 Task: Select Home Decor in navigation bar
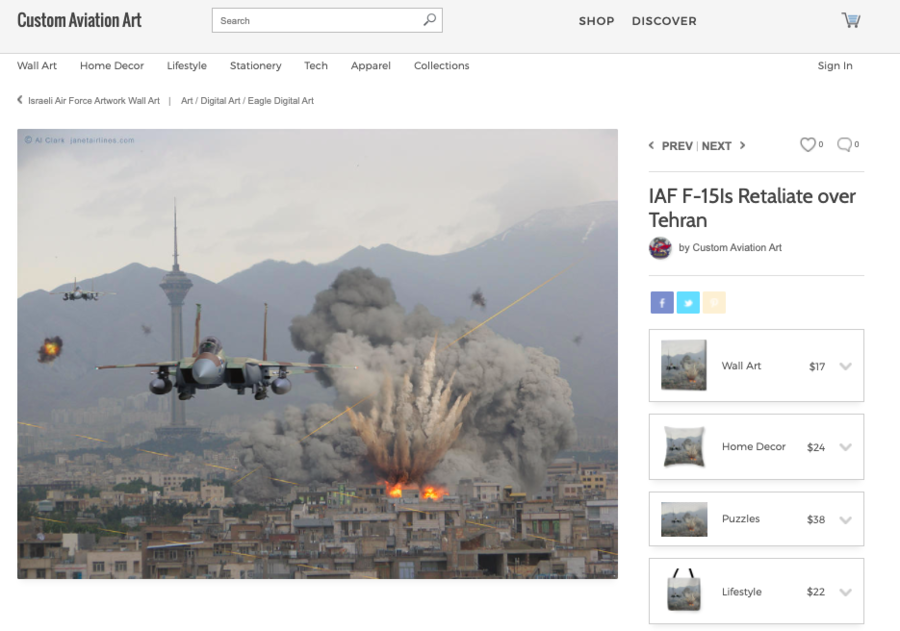tap(112, 65)
